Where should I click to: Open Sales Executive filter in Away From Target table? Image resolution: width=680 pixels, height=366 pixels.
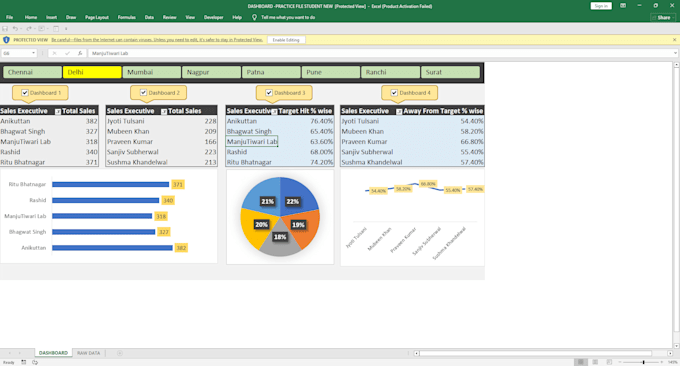click(399, 111)
